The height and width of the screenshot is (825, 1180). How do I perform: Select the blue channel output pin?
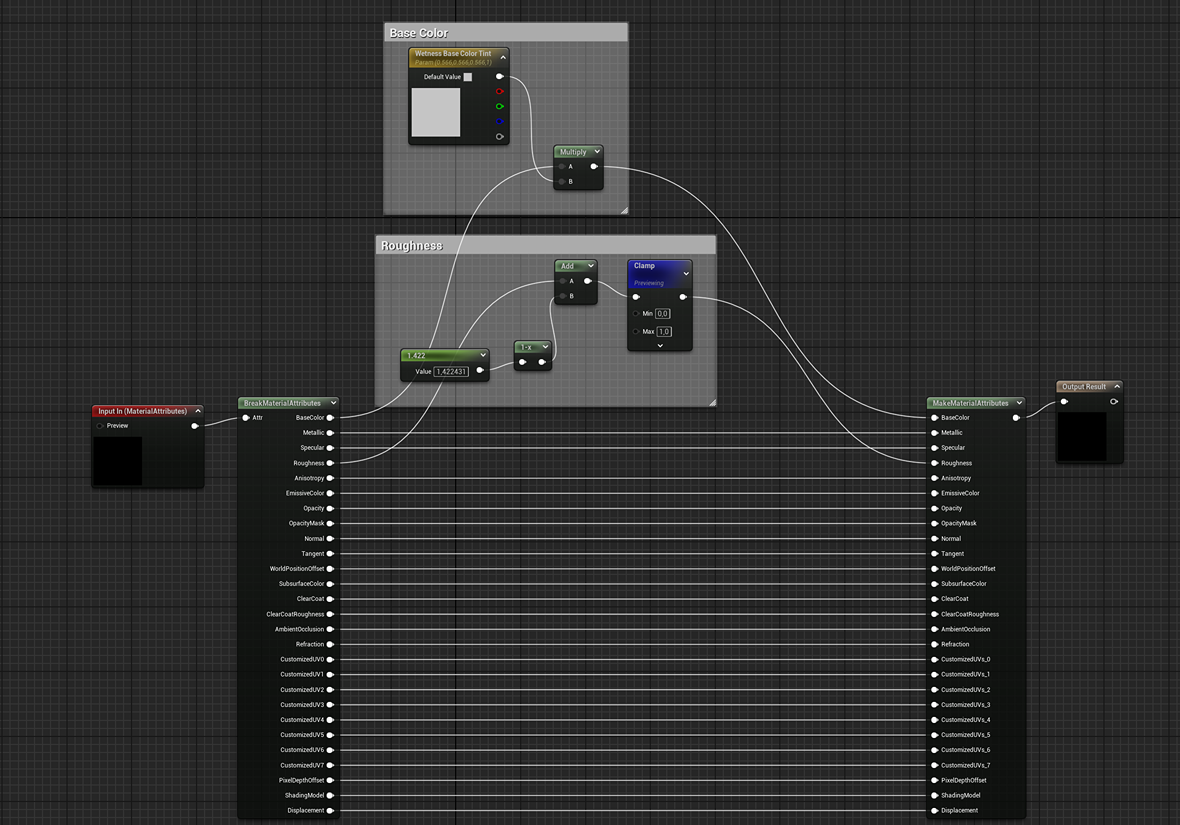click(499, 121)
